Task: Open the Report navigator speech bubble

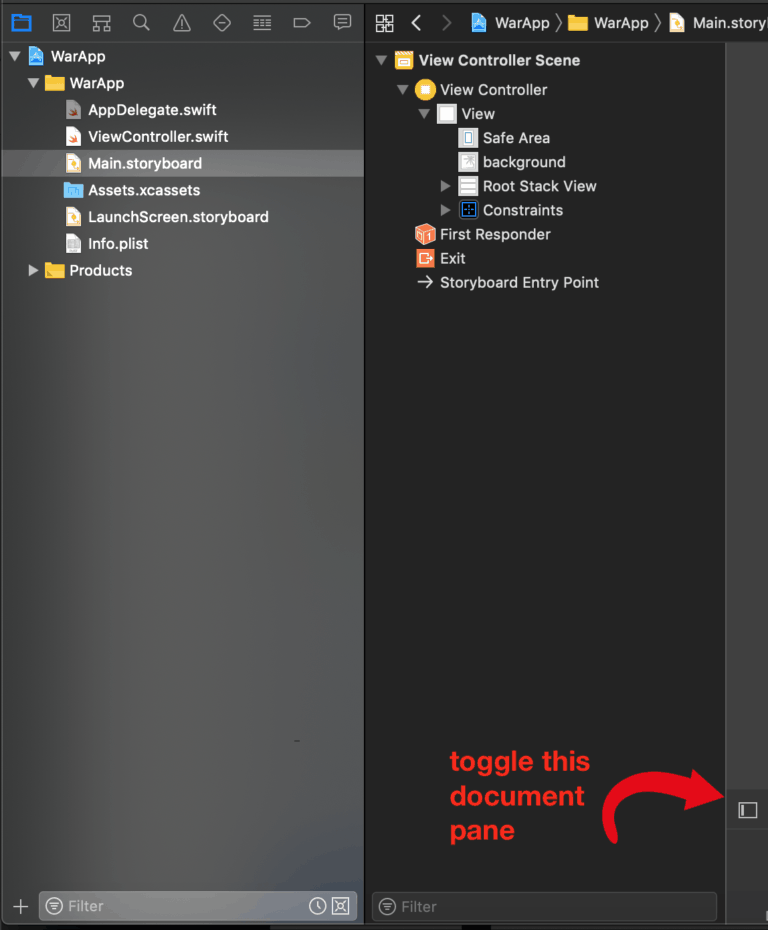Action: (x=342, y=23)
